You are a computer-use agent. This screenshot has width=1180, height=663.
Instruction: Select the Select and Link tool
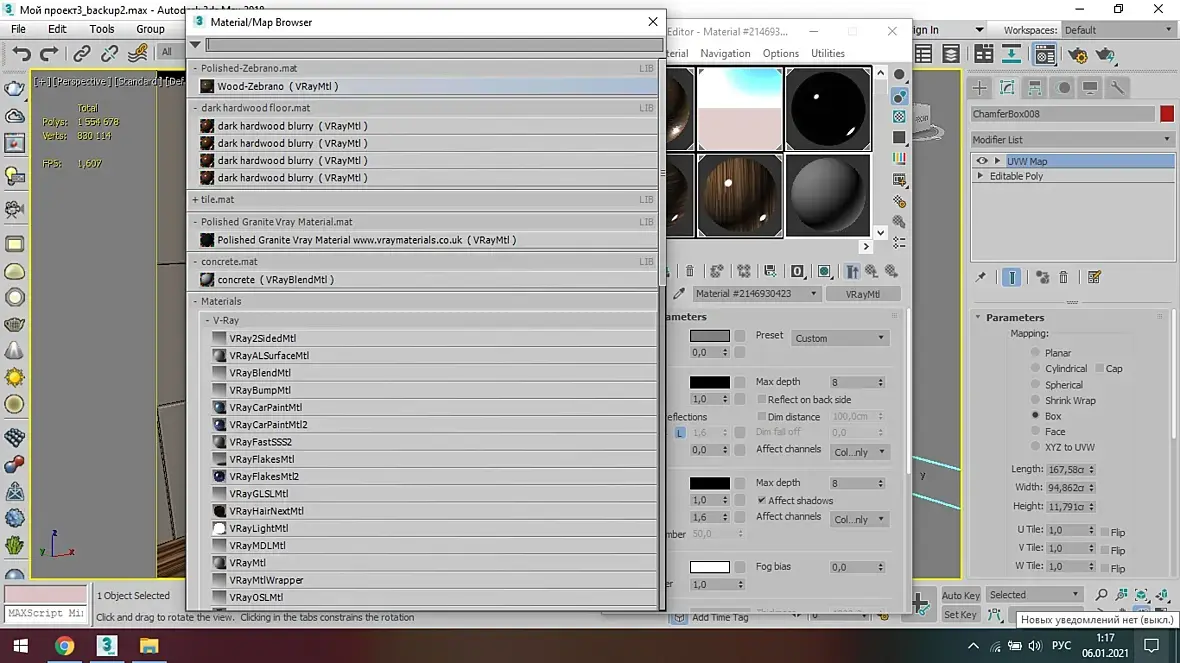click(x=81, y=53)
